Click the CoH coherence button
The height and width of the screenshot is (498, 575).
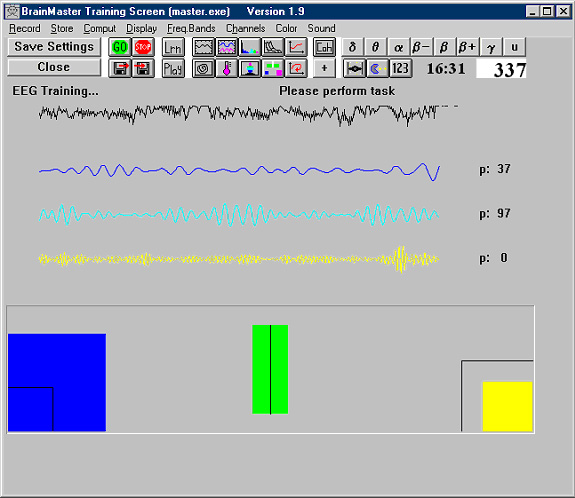click(324, 47)
